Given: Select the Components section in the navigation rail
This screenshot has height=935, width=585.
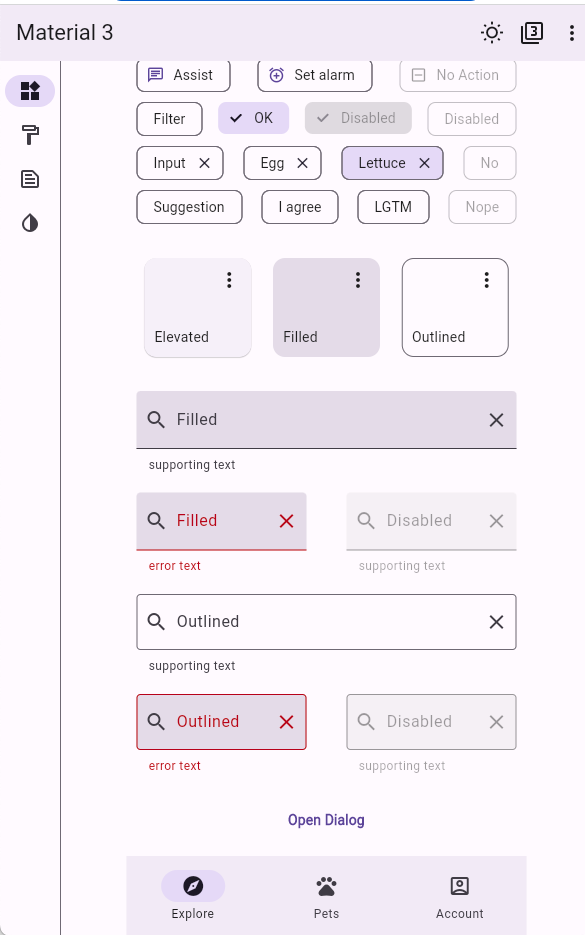Looking at the screenshot, I should (30, 91).
